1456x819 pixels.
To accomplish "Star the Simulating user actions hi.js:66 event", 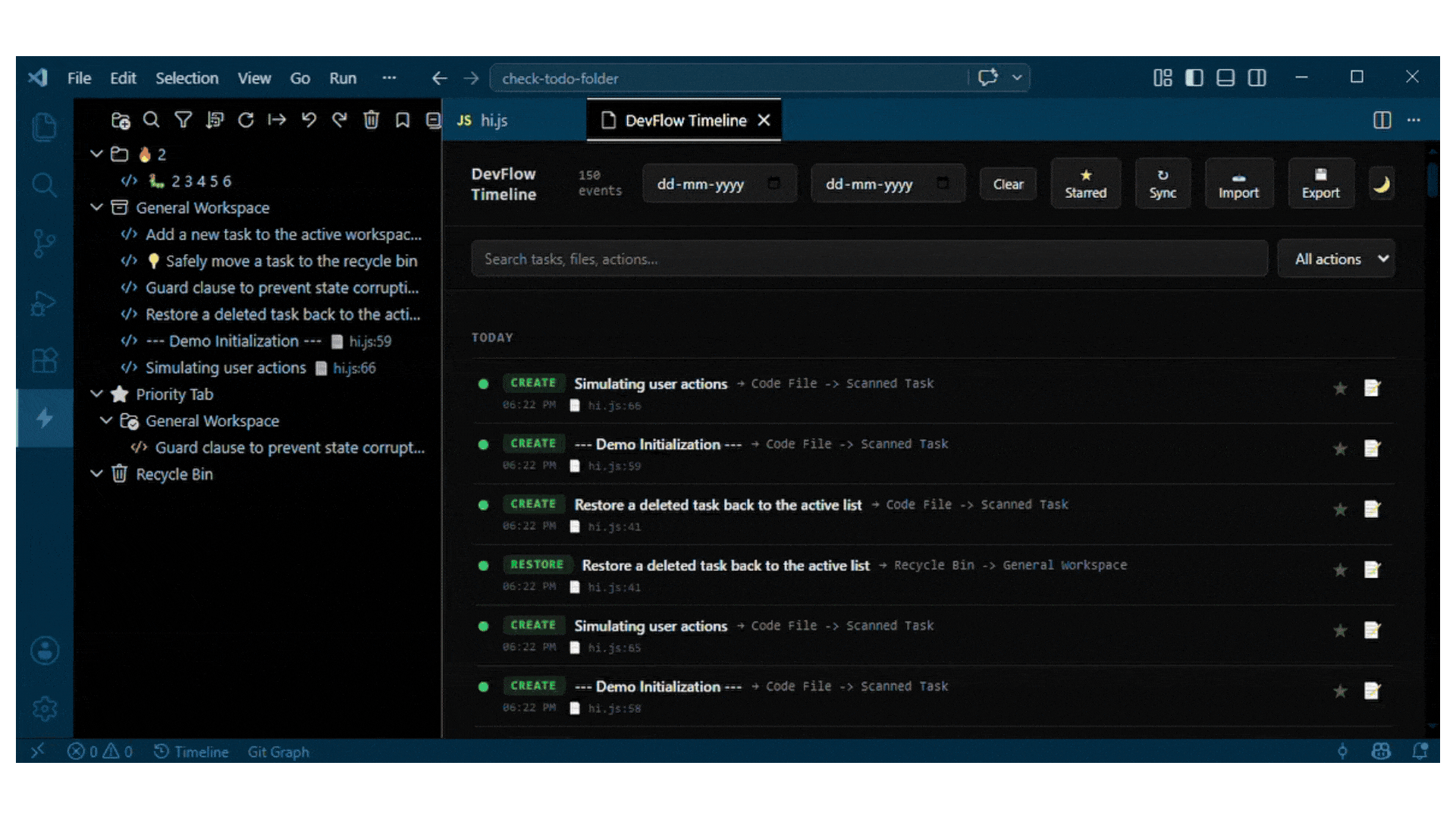I will tap(1340, 388).
